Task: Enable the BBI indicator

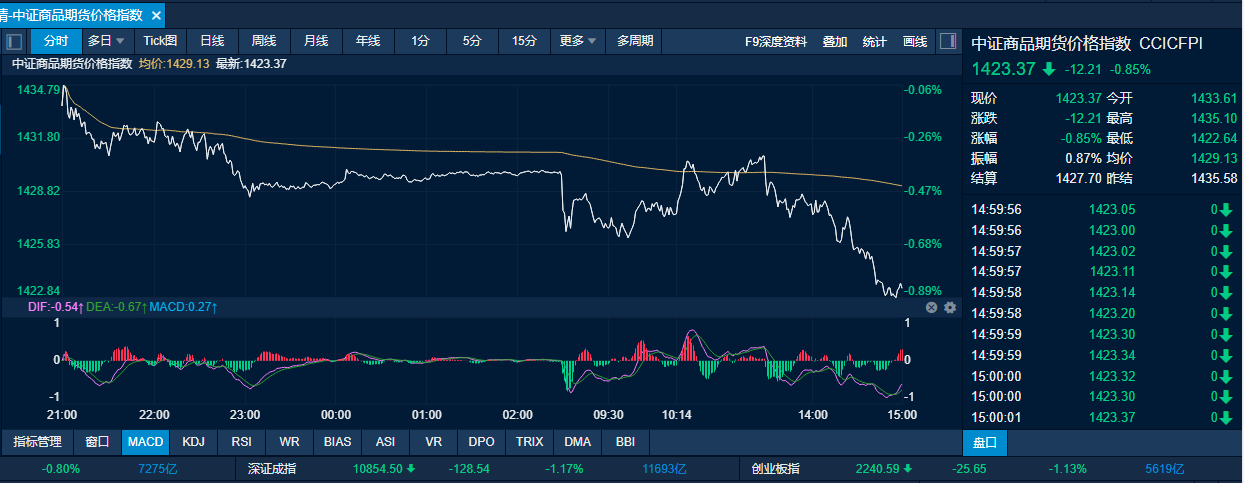Action: coord(625,442)
